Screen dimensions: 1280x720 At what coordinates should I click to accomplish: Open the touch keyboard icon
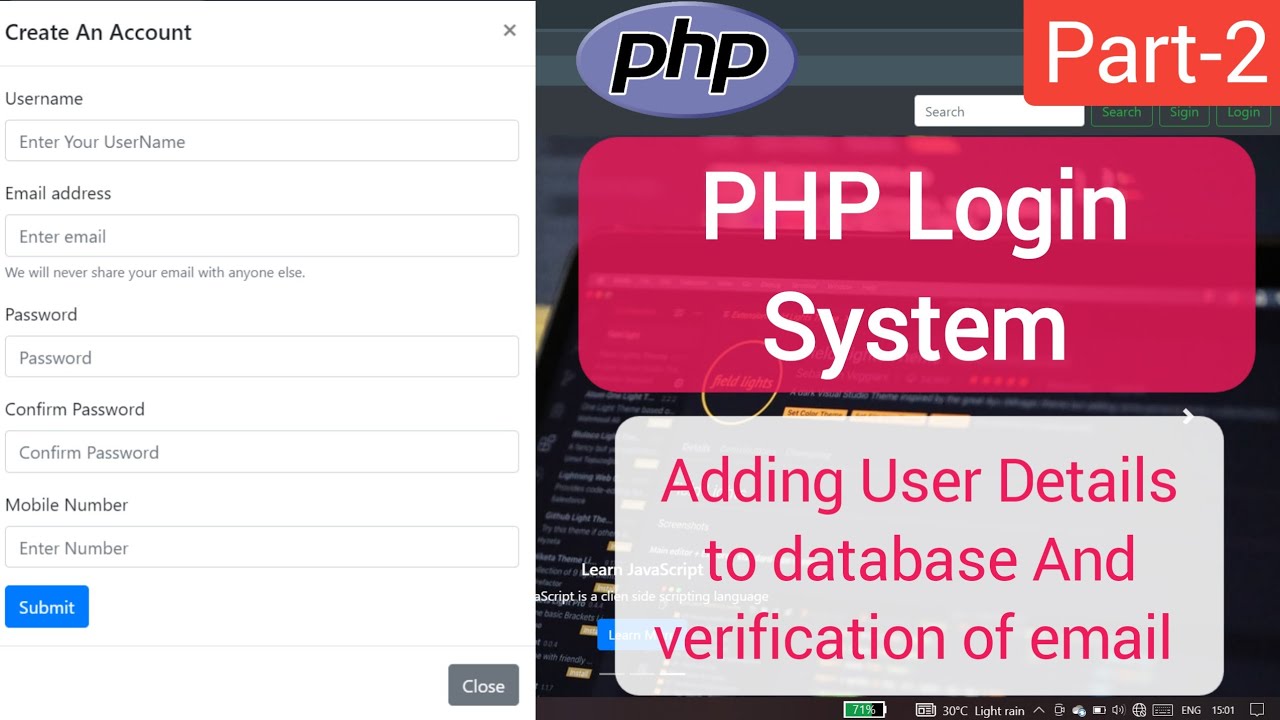tap(1162, 710)
